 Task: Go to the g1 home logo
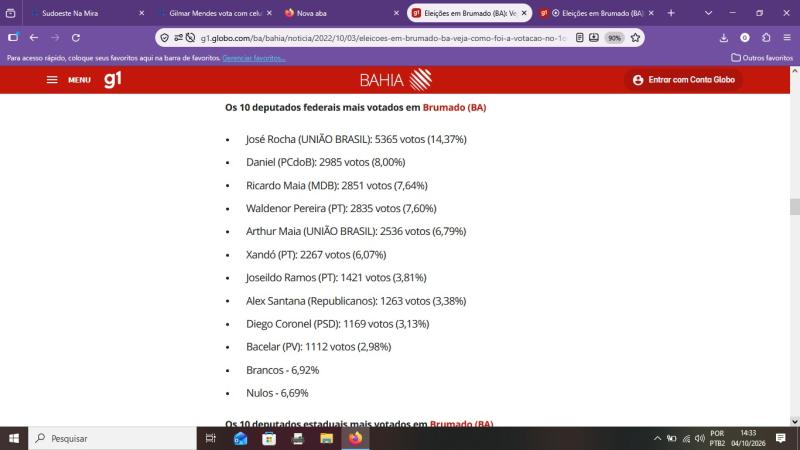coord(113,79)
